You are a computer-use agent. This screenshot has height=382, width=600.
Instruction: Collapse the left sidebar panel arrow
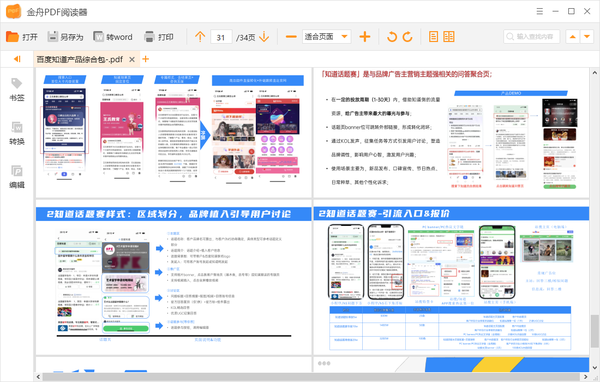[x=17, y=59]
